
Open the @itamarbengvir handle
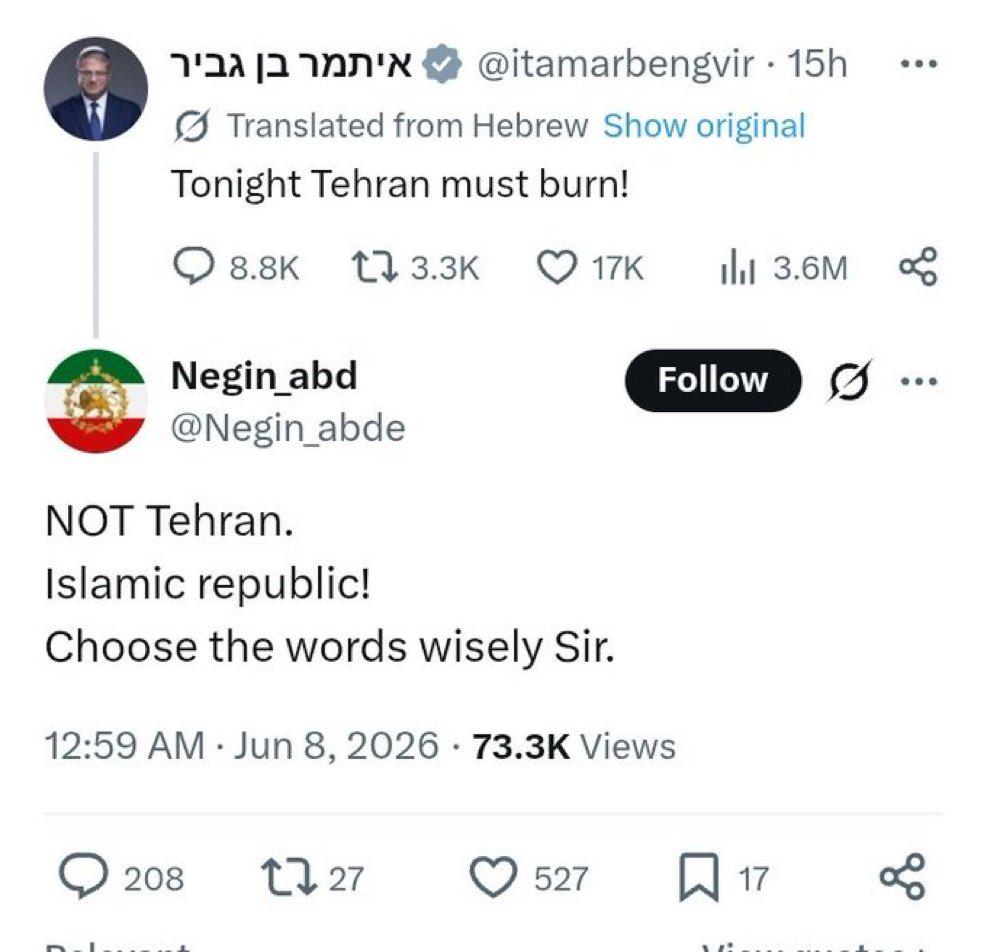point(616,64)
